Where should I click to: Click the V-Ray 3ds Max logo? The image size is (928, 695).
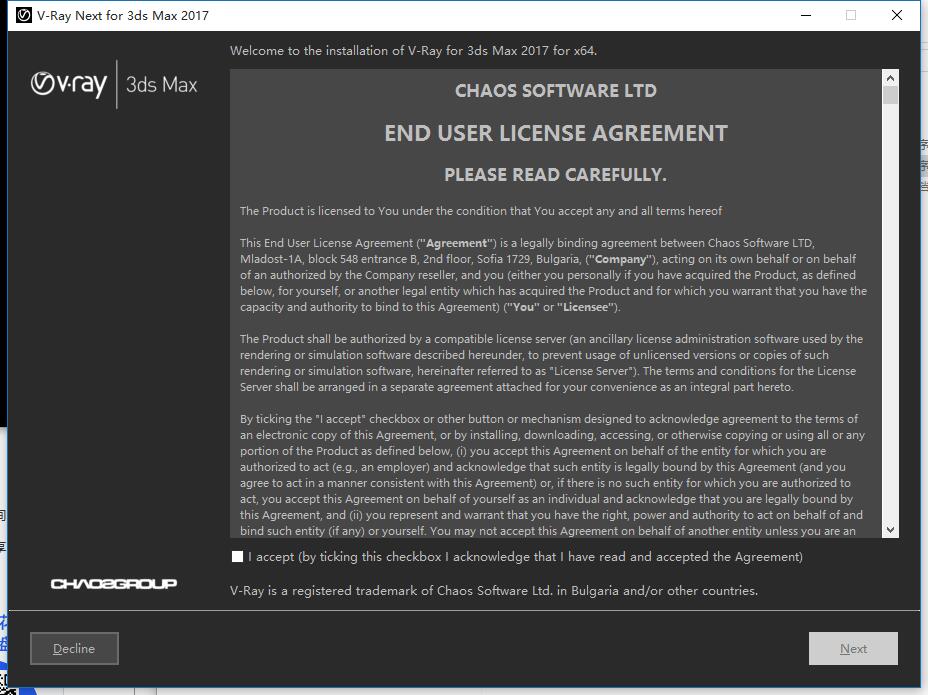[x=114, y=84]
